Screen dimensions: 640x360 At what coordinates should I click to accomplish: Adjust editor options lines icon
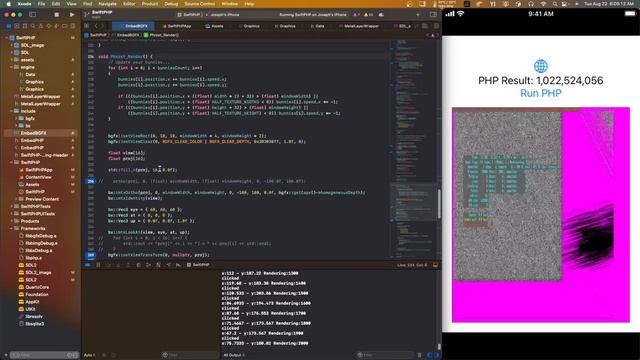click(425, 26)
